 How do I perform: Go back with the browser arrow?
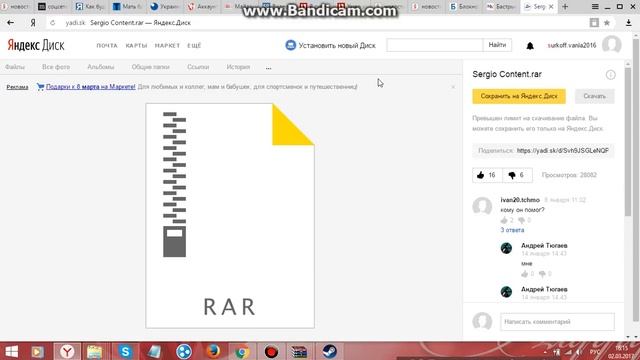[10, 23]
